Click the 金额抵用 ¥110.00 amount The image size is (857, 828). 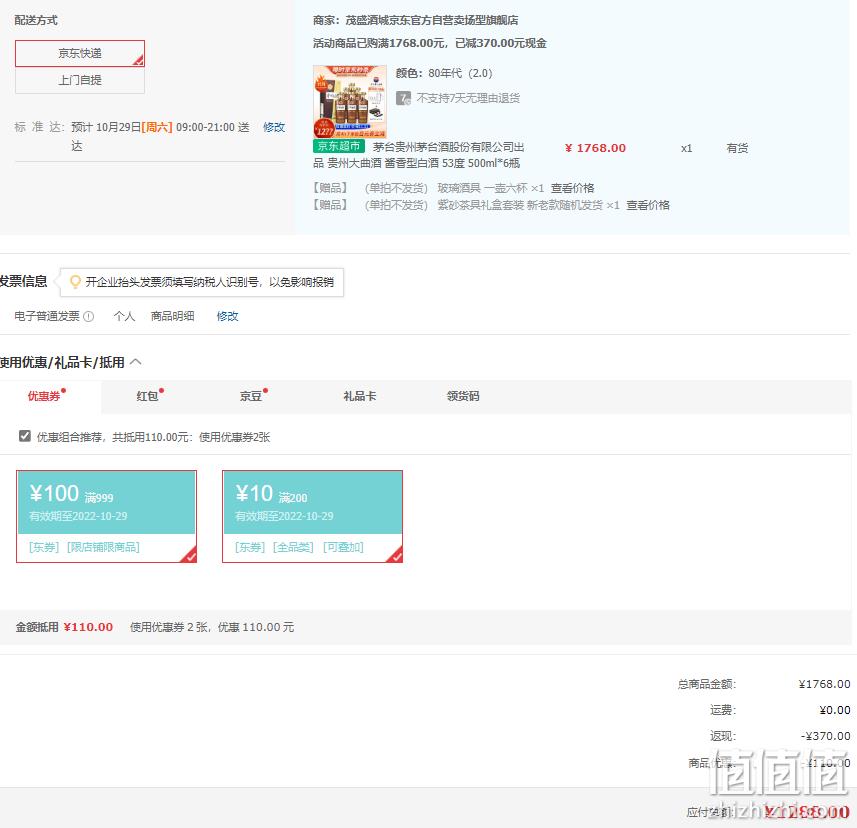88,627
